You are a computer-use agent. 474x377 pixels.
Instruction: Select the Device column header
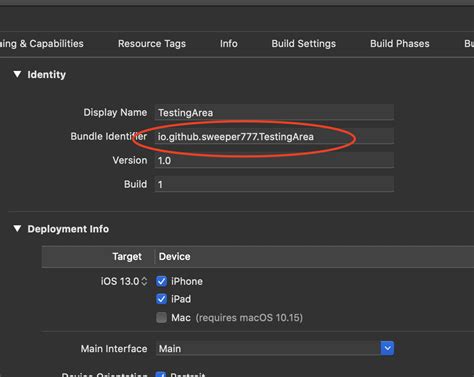click(175, 256)
